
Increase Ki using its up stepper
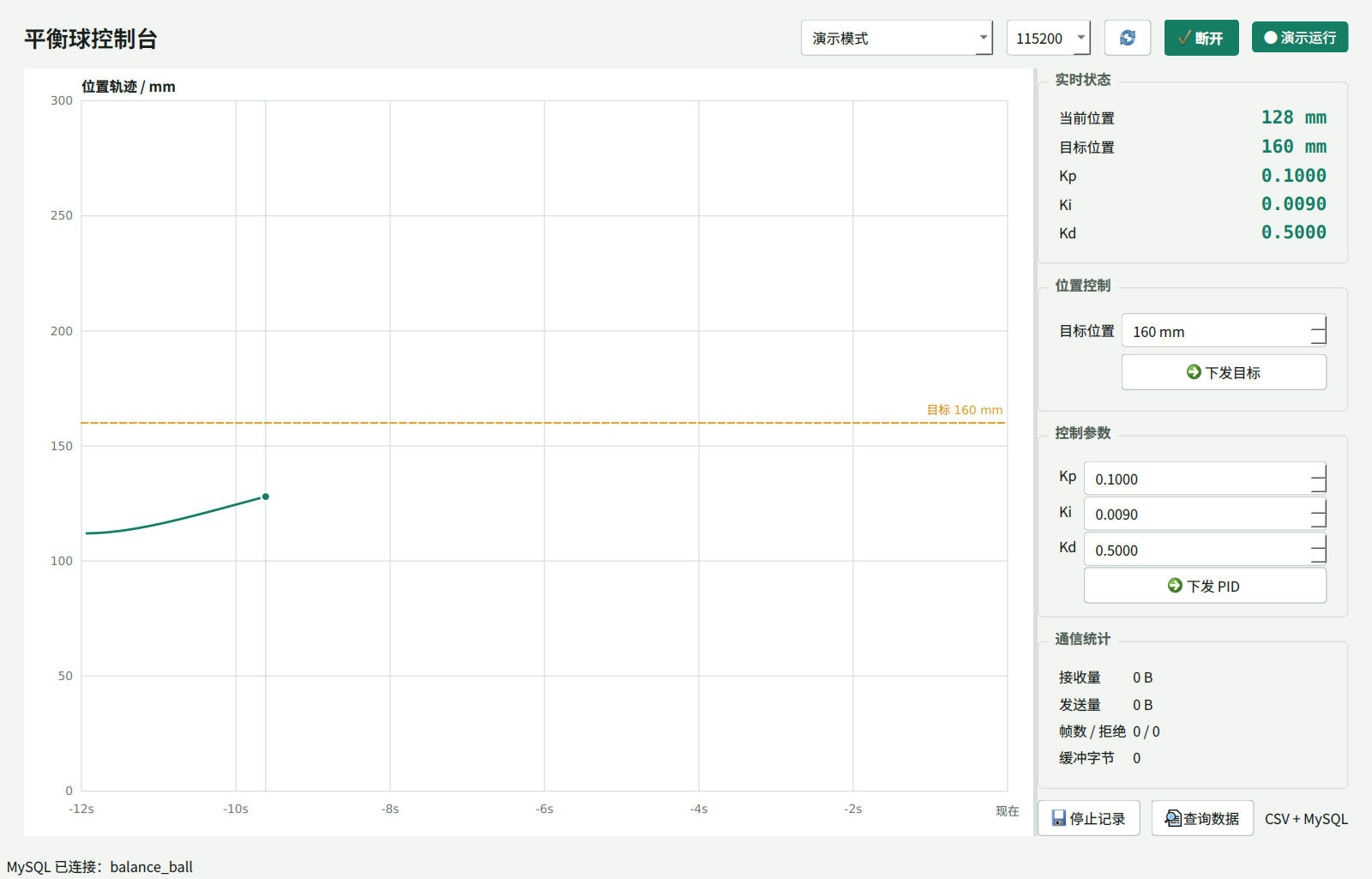pos(1319,506)
